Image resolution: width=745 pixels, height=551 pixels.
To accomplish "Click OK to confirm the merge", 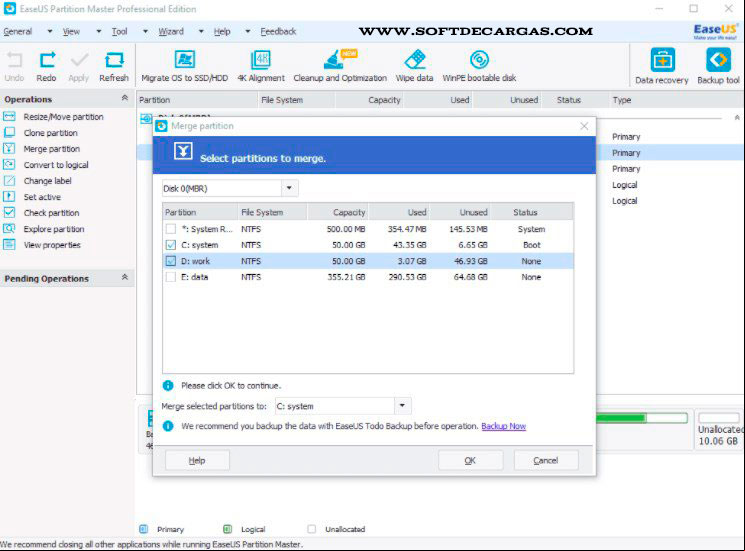I will coord(470,460).
